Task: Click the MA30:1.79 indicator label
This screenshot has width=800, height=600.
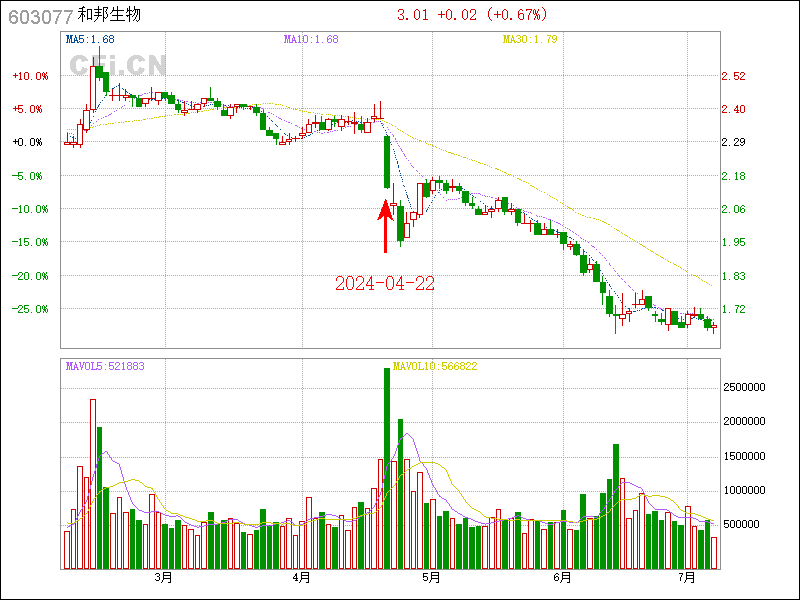Action: (530, 40)
